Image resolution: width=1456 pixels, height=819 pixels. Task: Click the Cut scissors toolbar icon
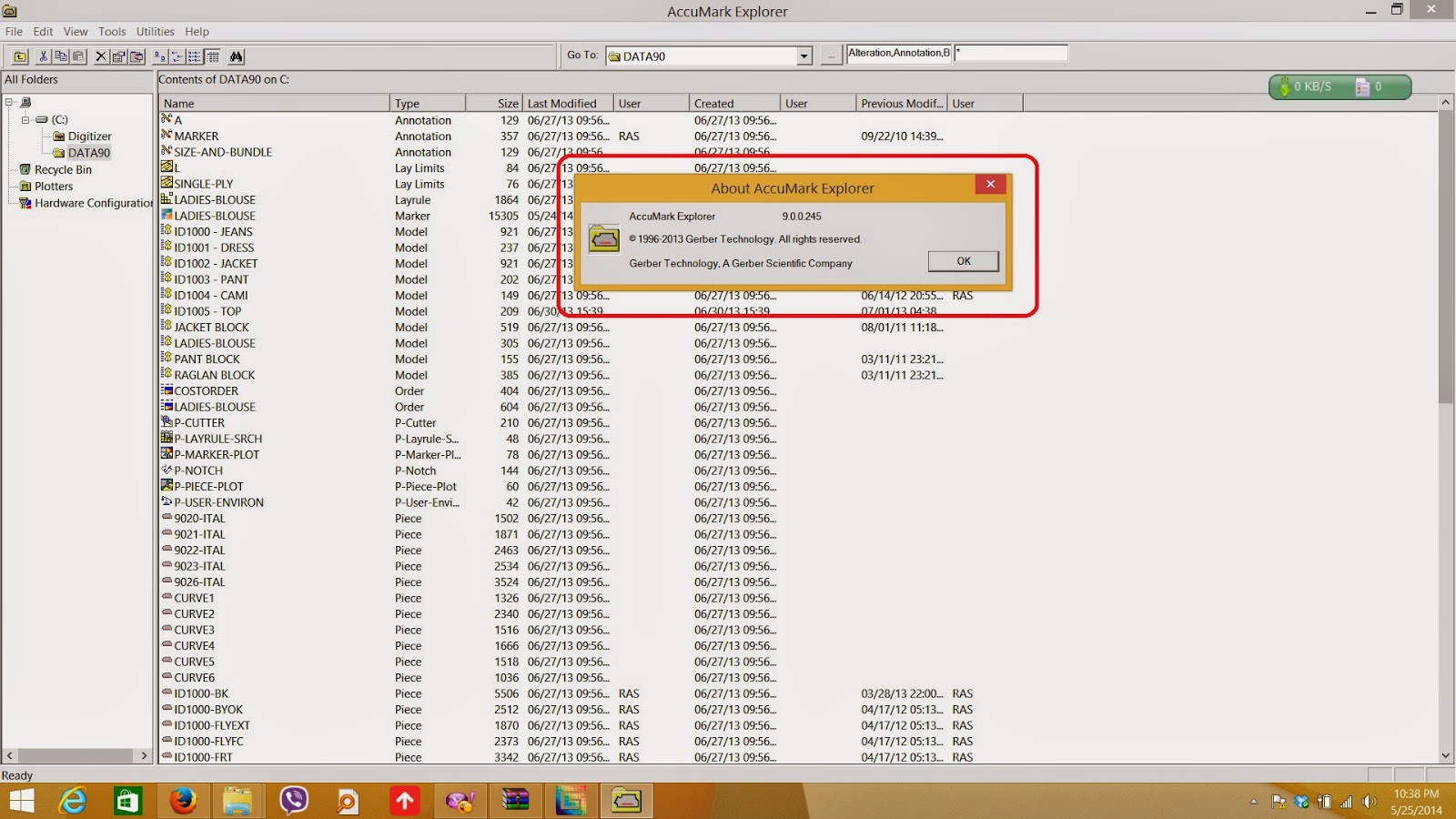click(x=43, y=56)
